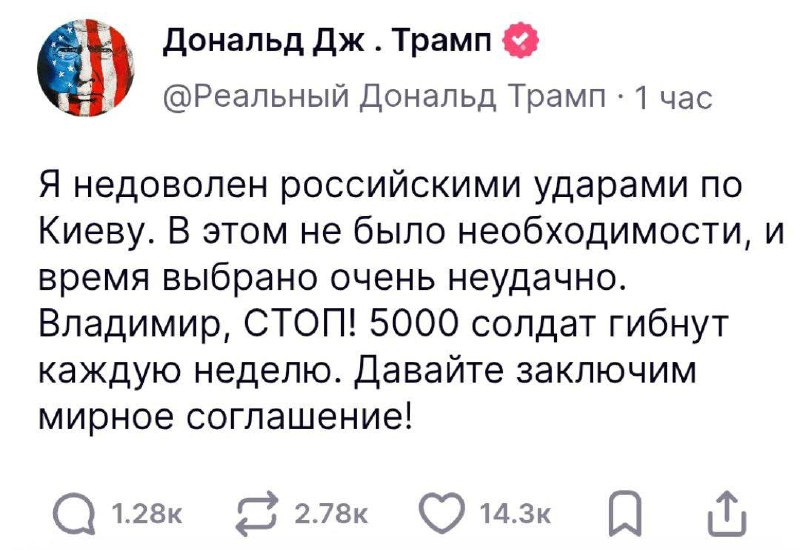Click the phrase 'Владимир, СТОП!'
The width and height of the screenshot is (800, 550).
point(185,325)
